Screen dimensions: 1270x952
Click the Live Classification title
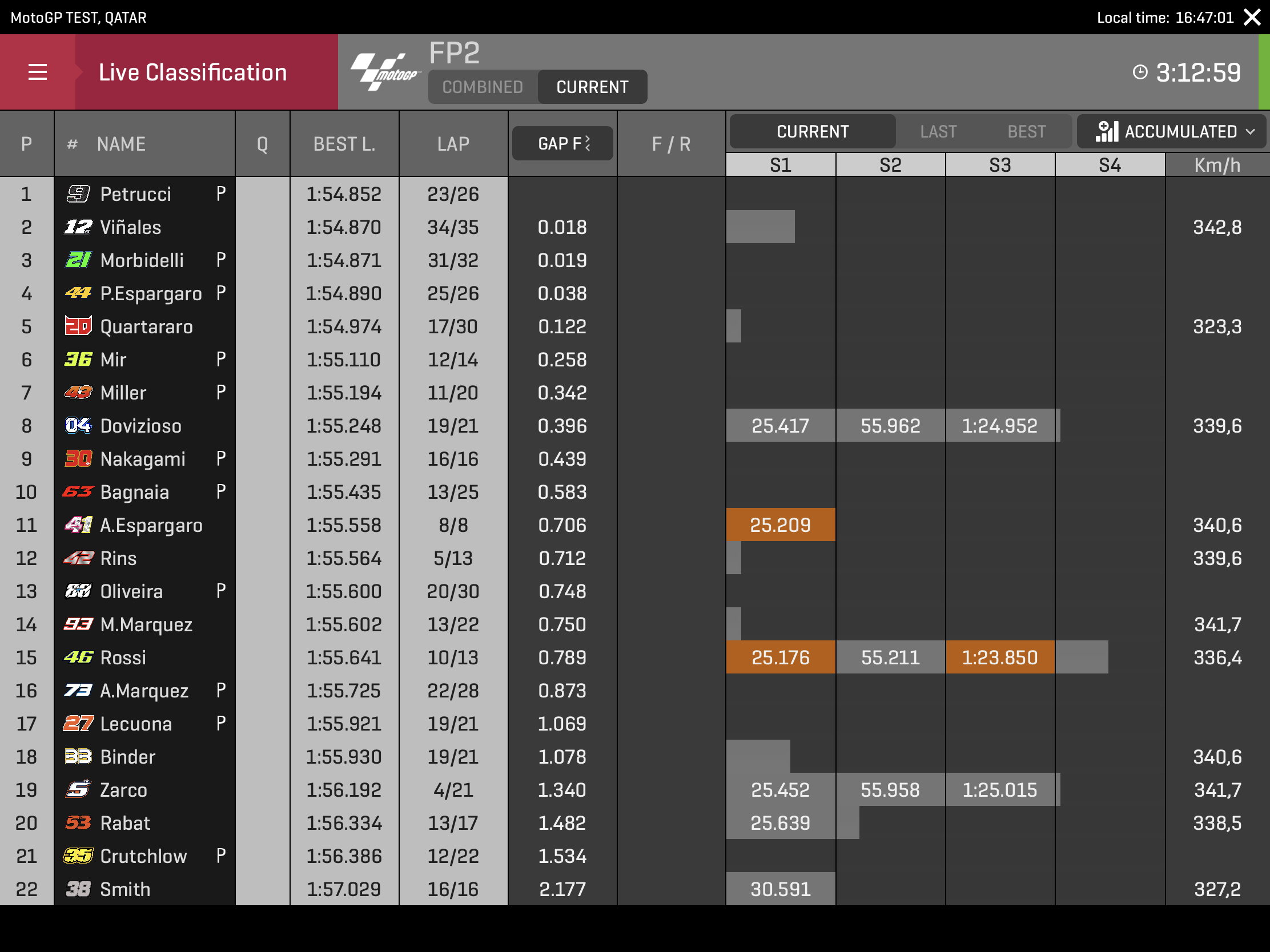pos(192,72)
